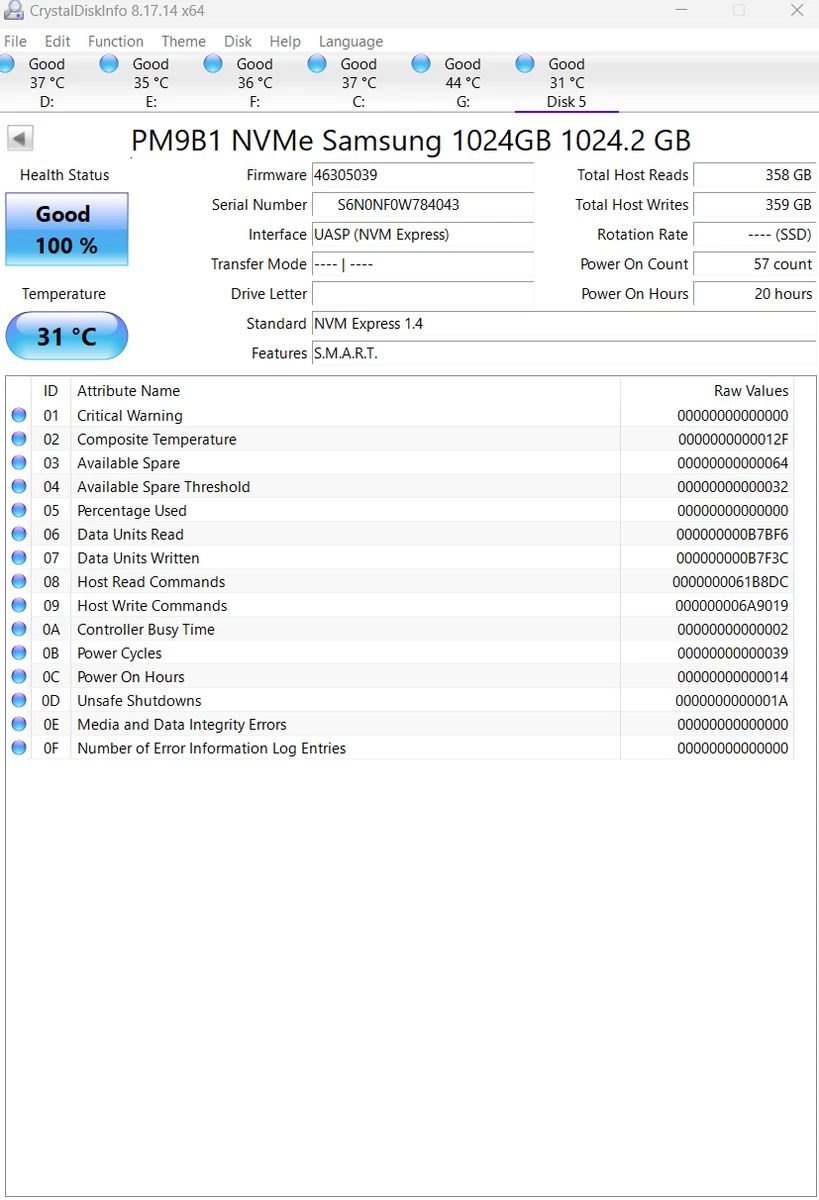Select the C: drive status orb
This screenshot has width=819, height=1200.
point(317,64)
